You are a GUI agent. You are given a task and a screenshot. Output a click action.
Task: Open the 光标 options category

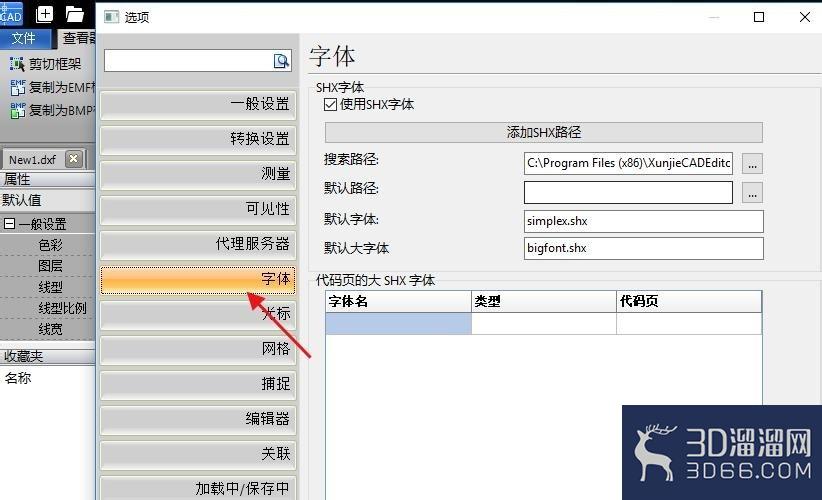point(198,314)
